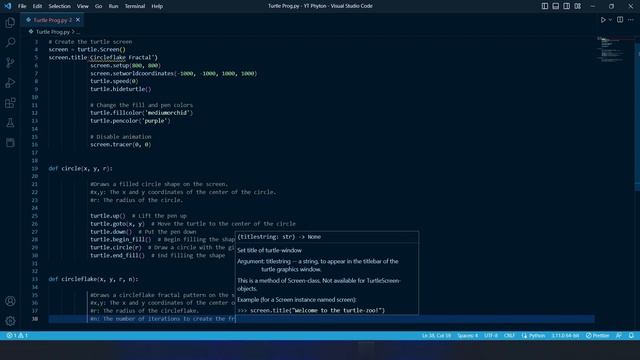Open the Run menu

coord(113,6)
